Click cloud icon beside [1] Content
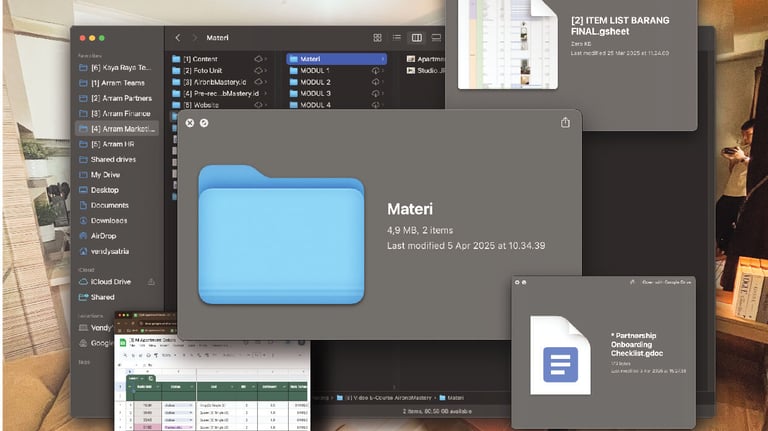Viewport: 768px width, 431px height. coord(258,59)
